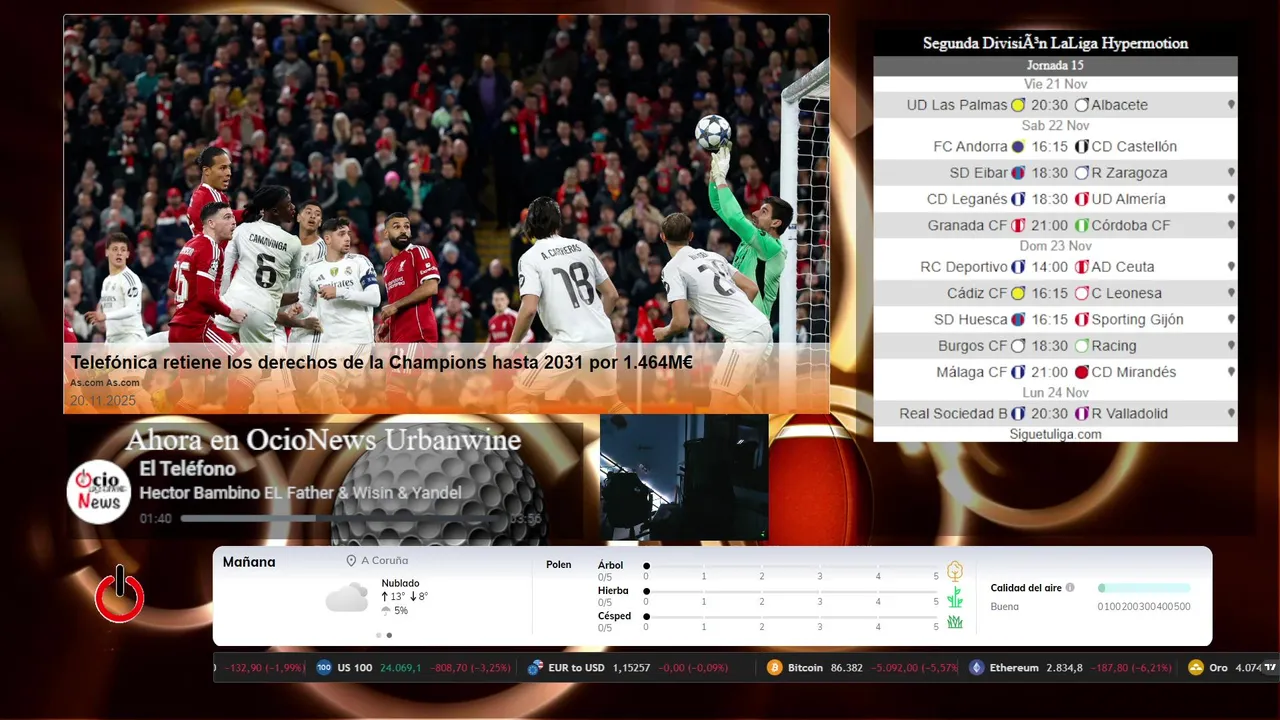Click the C Leonesa team name
The width and height of the screenshot is (1280, 720).
[x=1126, y=293]
